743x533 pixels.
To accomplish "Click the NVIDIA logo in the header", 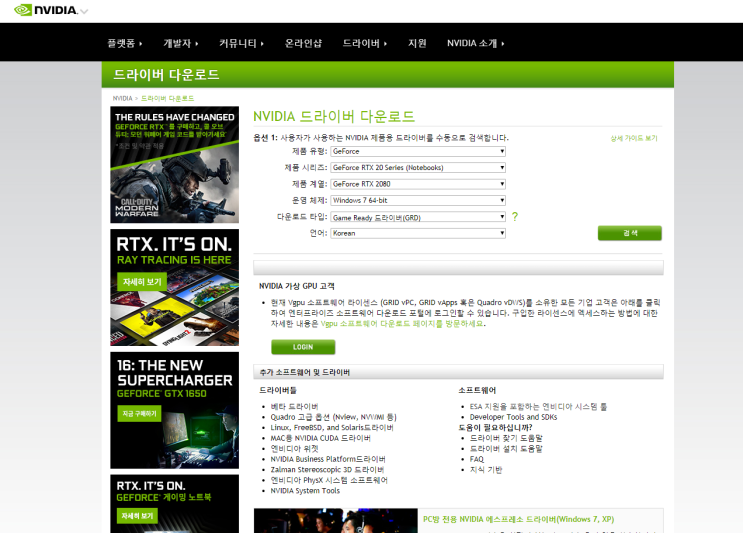I will (x=45, y=10).
